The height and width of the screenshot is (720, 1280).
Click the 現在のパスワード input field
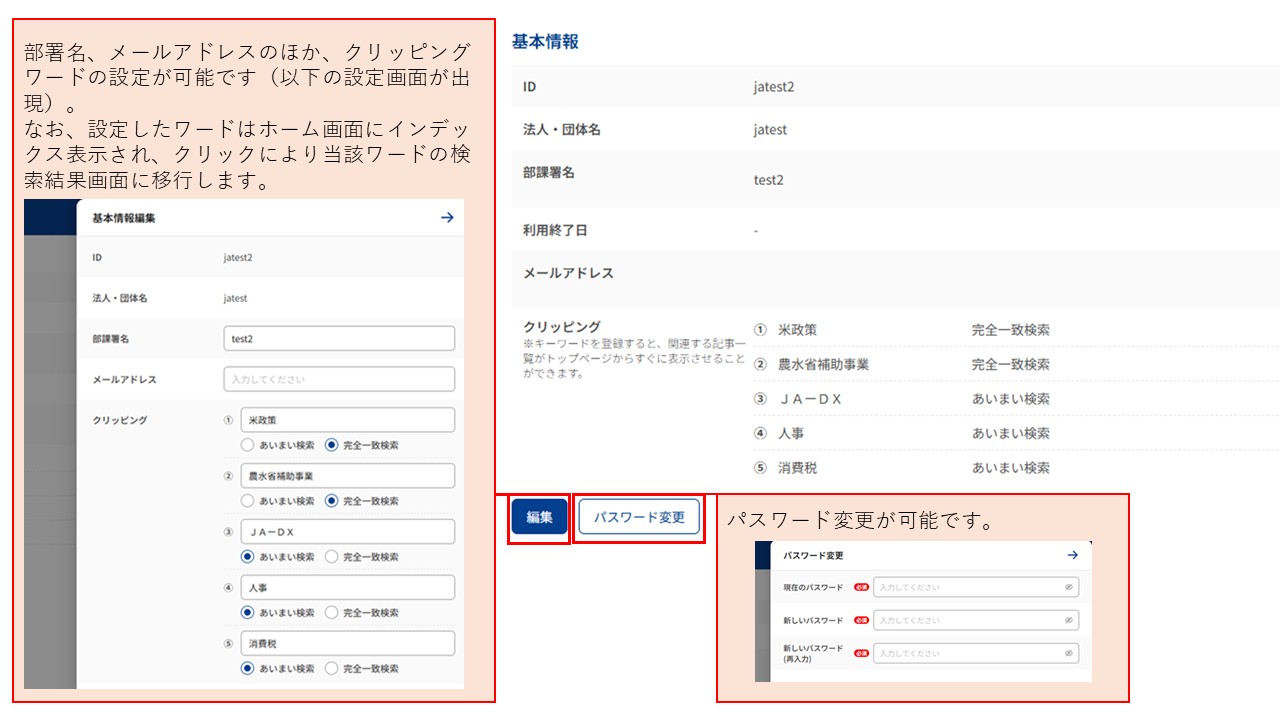[x=976, y=587]
